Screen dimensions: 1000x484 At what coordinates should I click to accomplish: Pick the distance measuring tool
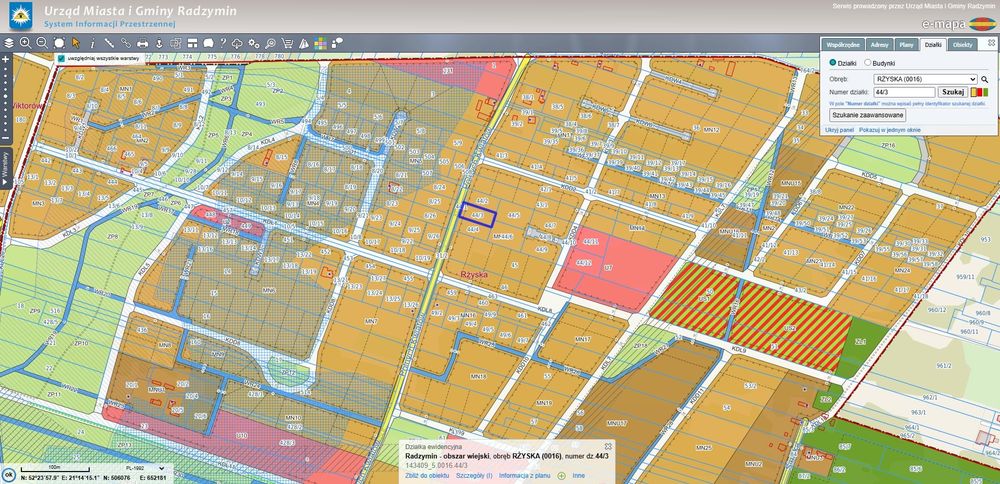point(109,43)
